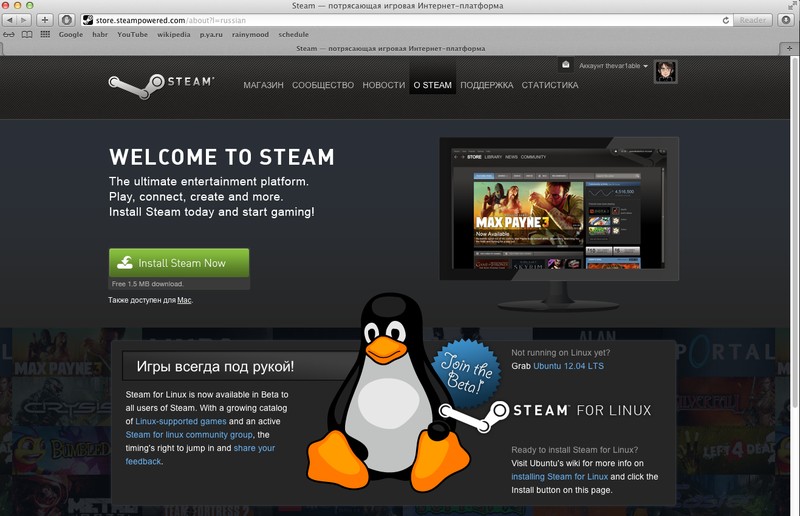Click the share your feedback link
This screenshot has width=800, height=516.
click(x=200, y=455)
